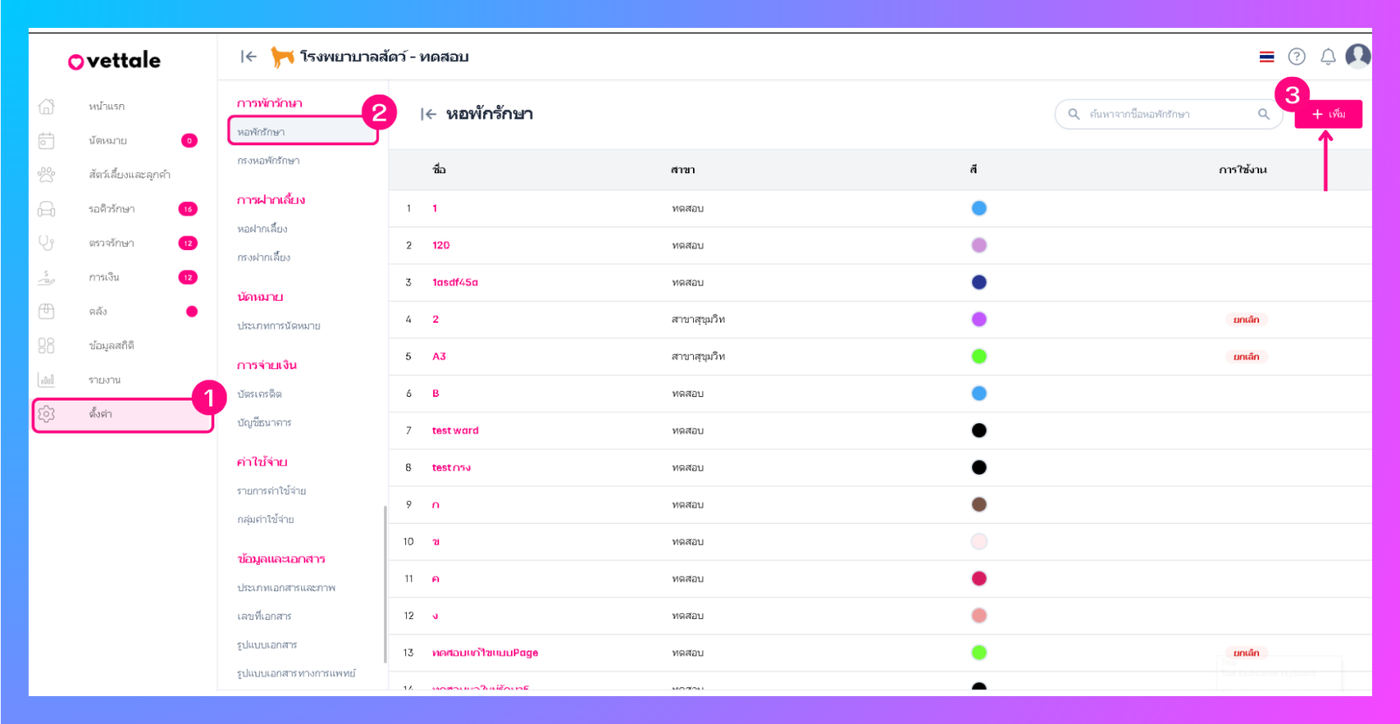Select the stethoscope examination icon
The height and width of the screenshot is (724, 1400).
click(x=46, y=243)
